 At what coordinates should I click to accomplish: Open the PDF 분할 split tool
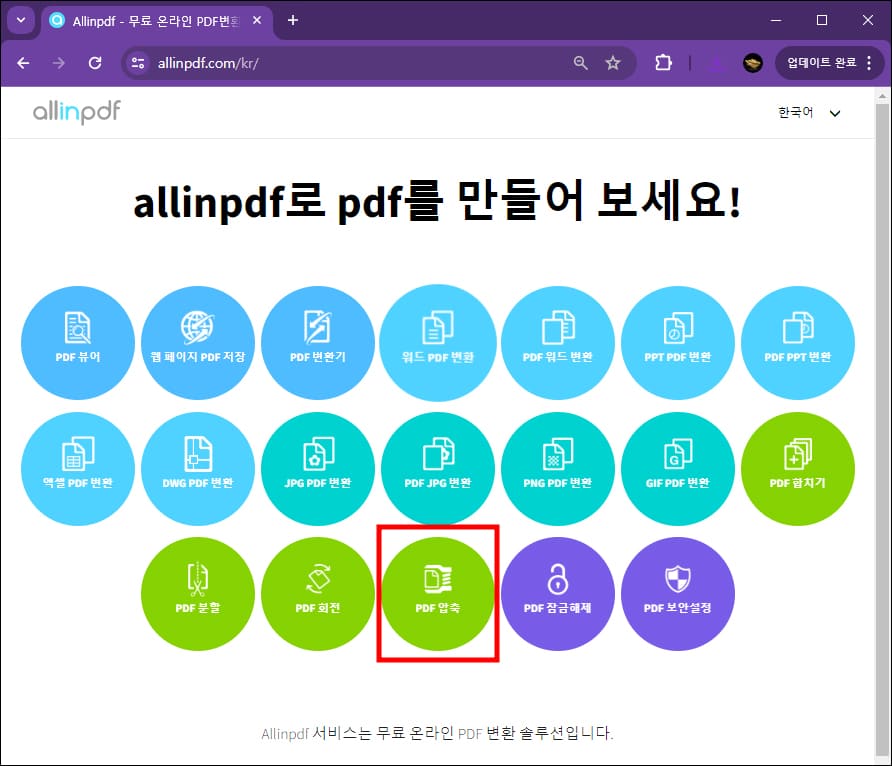tap(198, 593)
